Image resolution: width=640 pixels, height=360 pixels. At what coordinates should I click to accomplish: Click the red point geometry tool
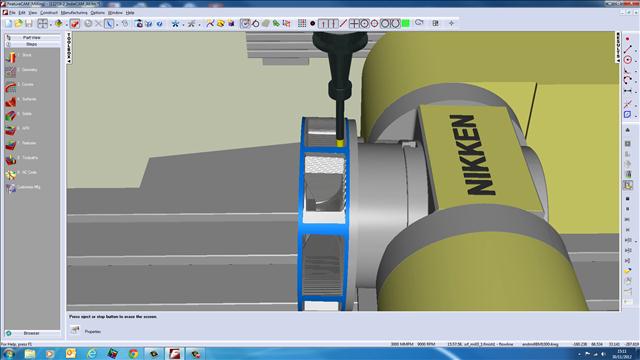click(628, 40)
